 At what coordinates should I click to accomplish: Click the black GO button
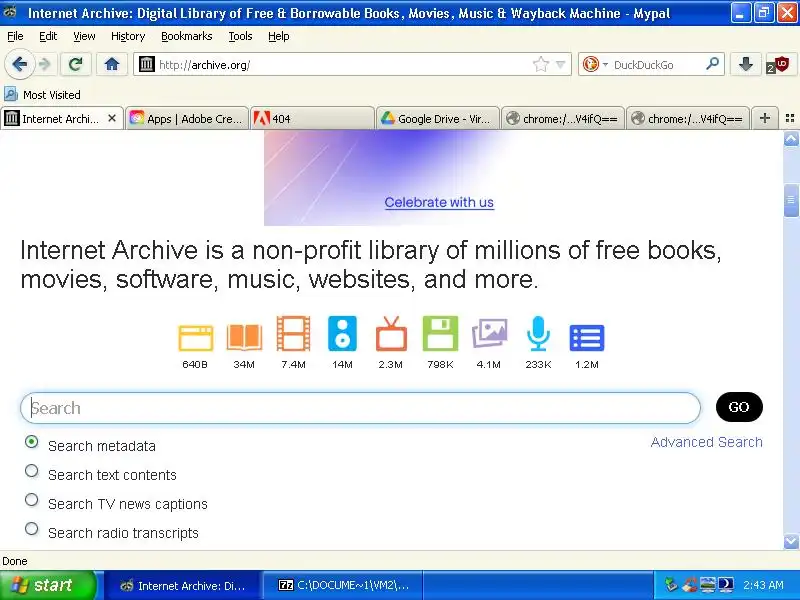pyautogui.click(x=739, y=407)
